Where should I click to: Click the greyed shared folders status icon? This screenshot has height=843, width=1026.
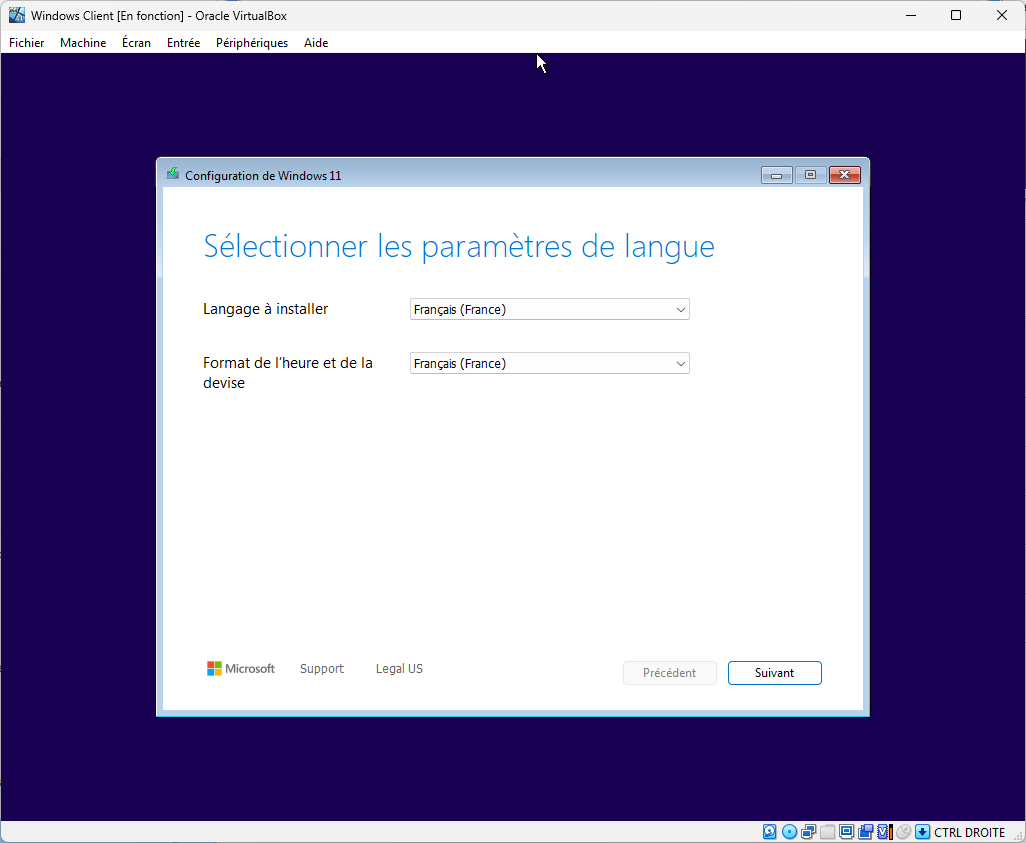coord(827,832)
